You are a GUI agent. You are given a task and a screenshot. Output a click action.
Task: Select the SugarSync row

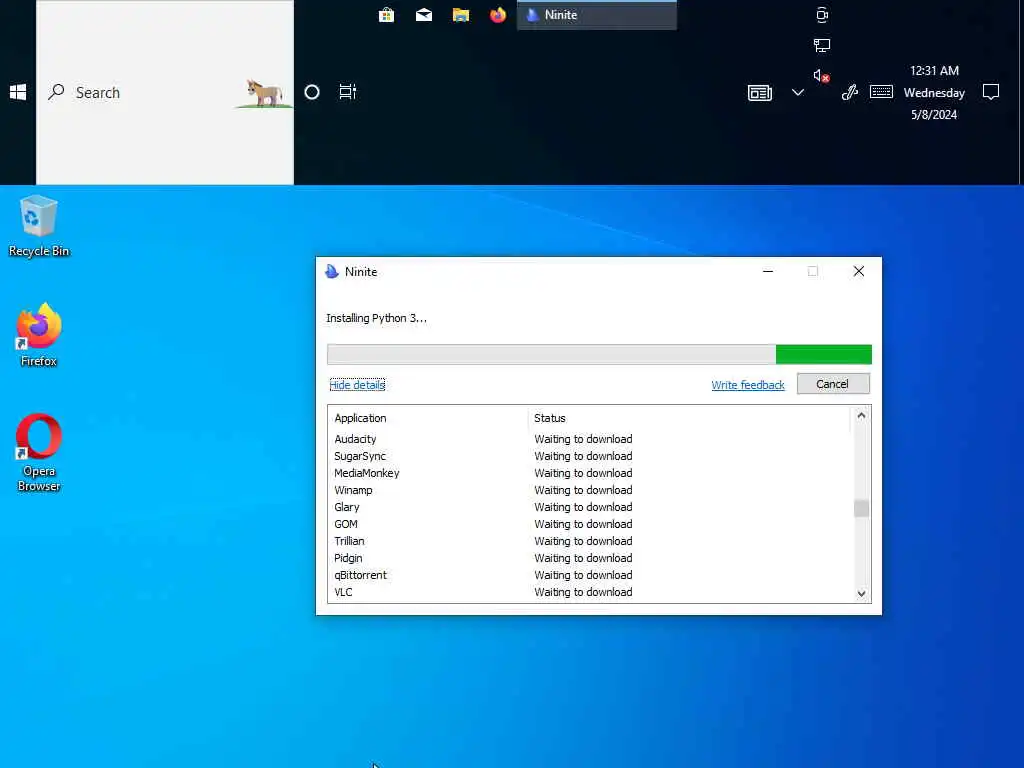pyautogui.click(x=590, y=456)
